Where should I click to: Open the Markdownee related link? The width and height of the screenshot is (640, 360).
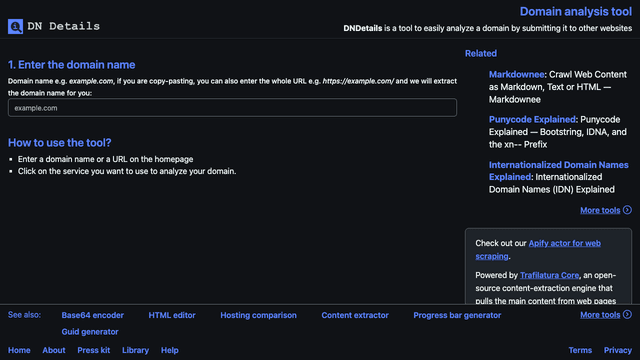point(516,75)
